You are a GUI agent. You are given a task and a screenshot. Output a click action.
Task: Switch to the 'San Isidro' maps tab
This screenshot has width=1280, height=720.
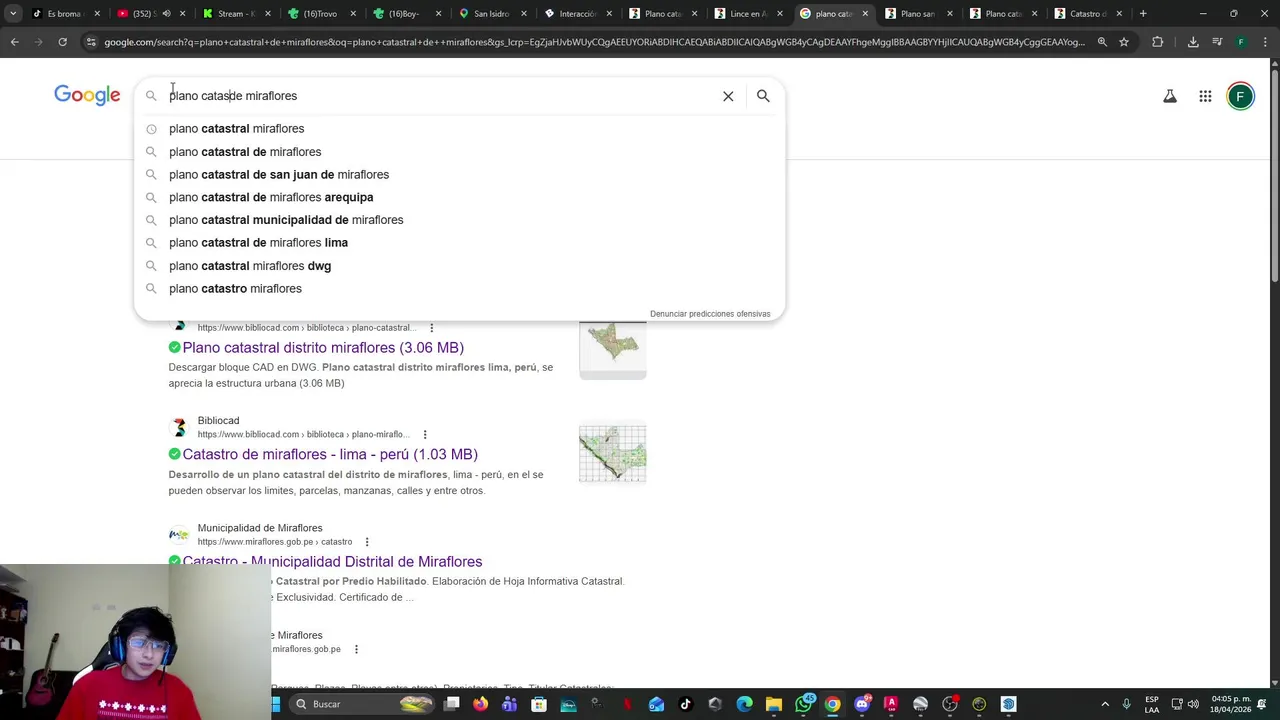pos(492,14)
